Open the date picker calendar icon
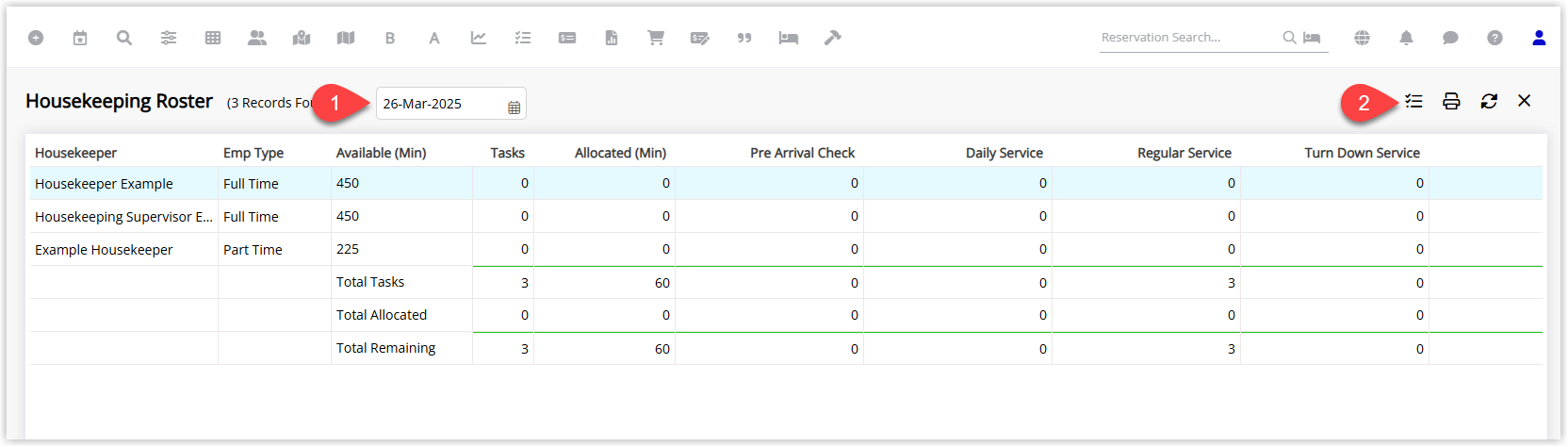This screenshot has width=1568, height=447. pyautogui.click(x=514, y=108)
